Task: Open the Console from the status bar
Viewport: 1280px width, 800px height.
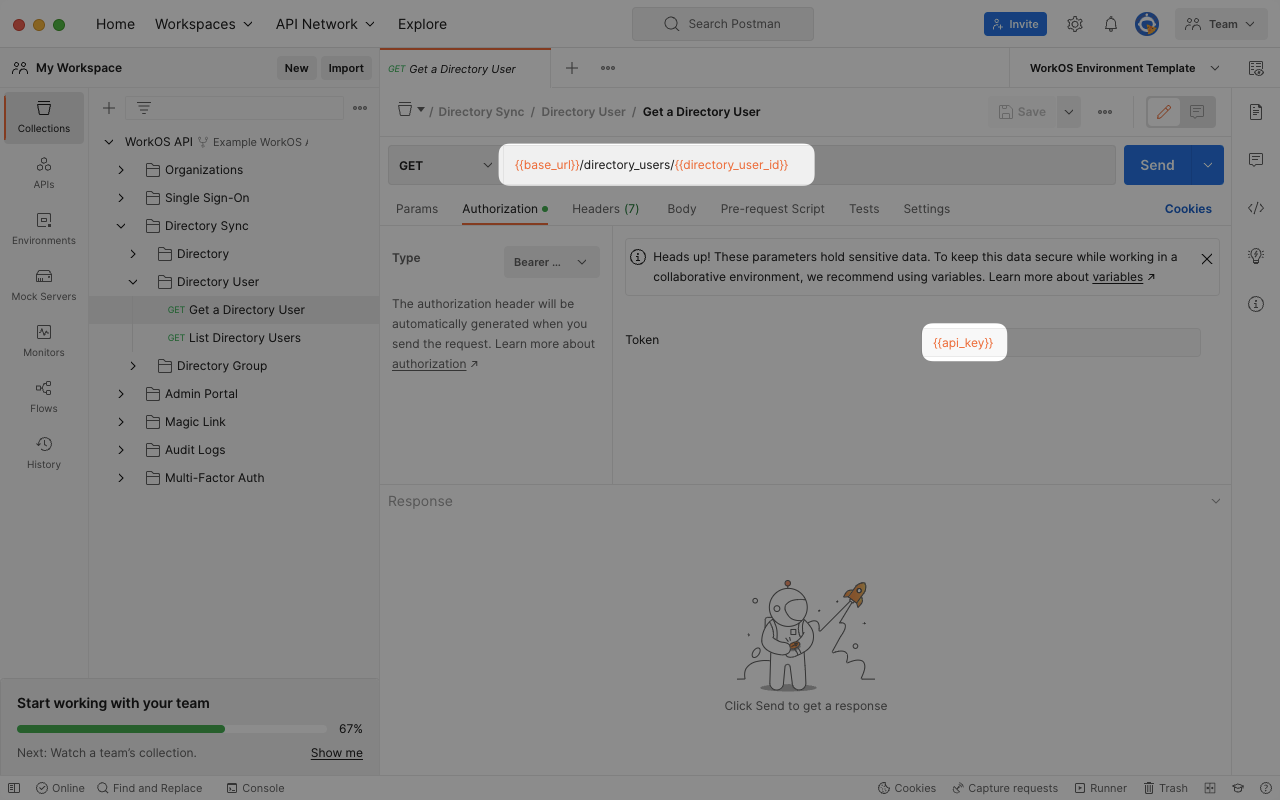Action: coord(255,788)
